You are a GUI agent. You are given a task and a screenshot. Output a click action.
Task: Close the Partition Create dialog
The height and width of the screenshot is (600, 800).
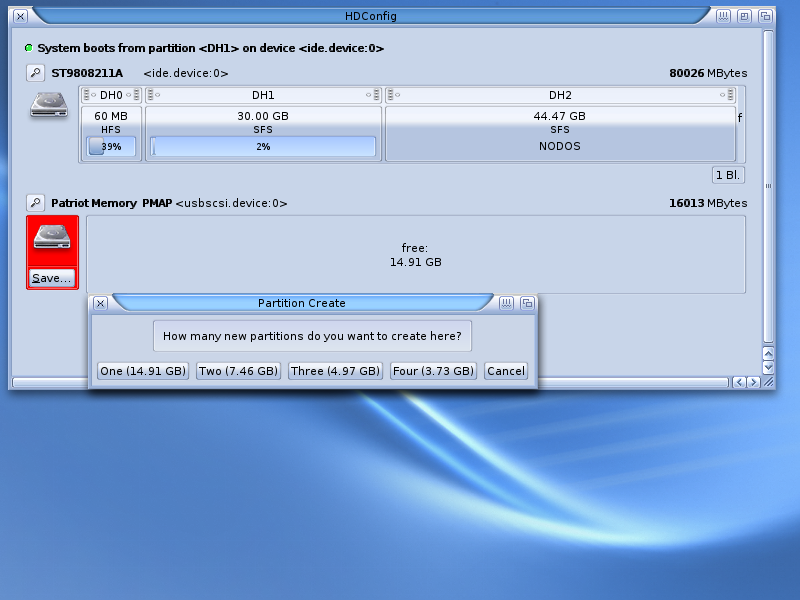point(101,304)
